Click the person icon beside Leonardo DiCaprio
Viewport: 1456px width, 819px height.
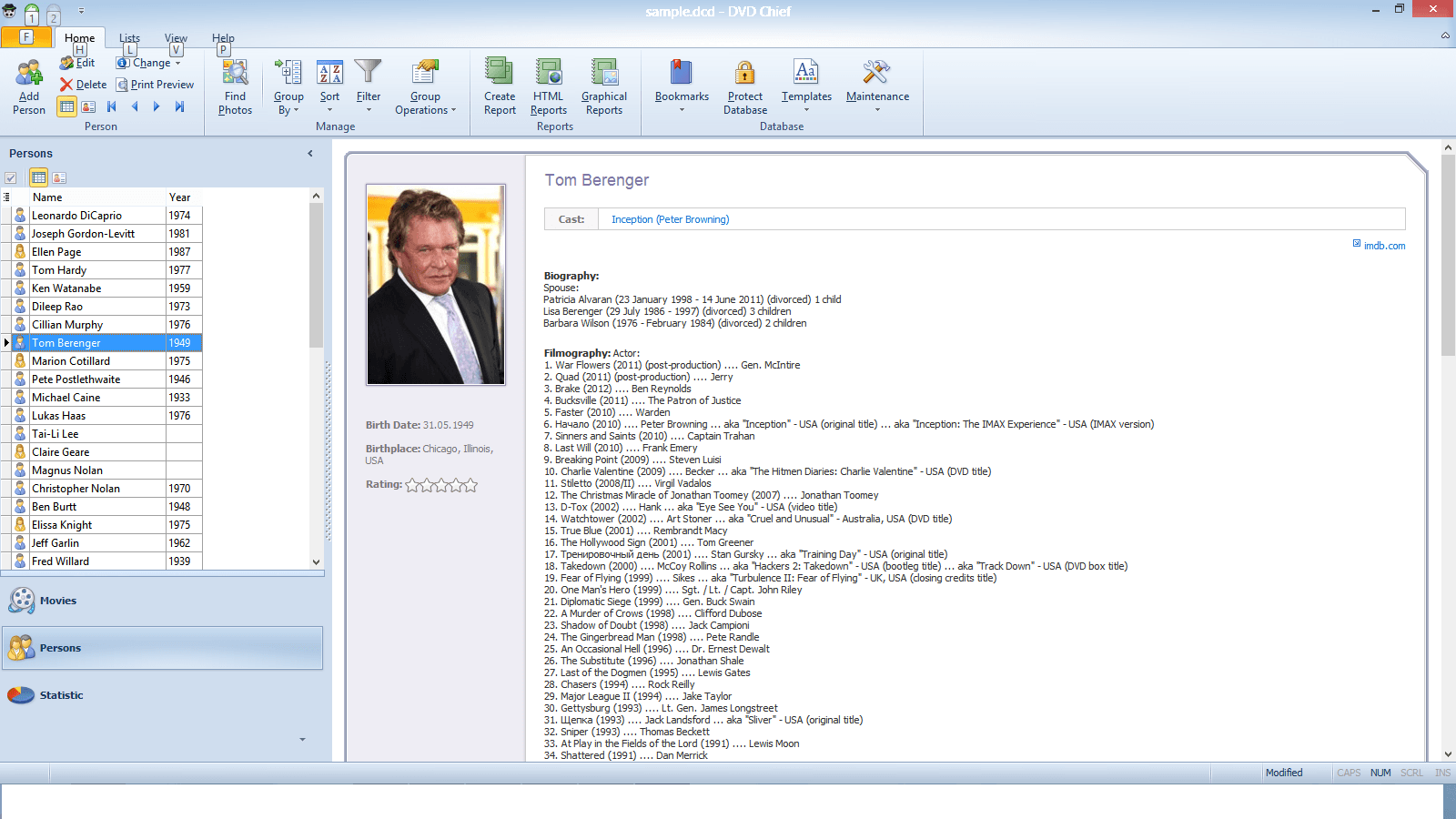(x=20, y=216)
